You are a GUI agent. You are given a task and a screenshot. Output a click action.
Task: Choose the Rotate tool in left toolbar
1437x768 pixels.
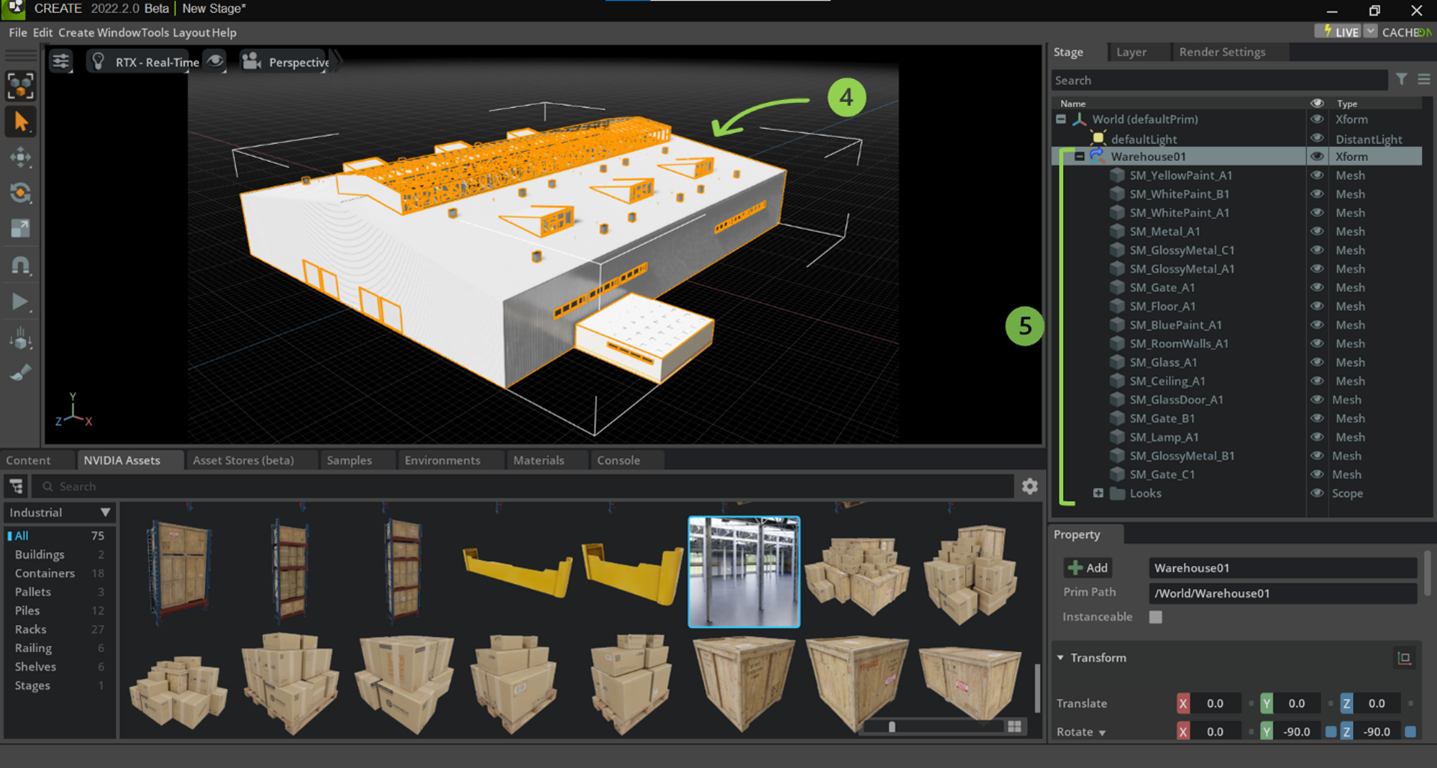pos(20,193)
